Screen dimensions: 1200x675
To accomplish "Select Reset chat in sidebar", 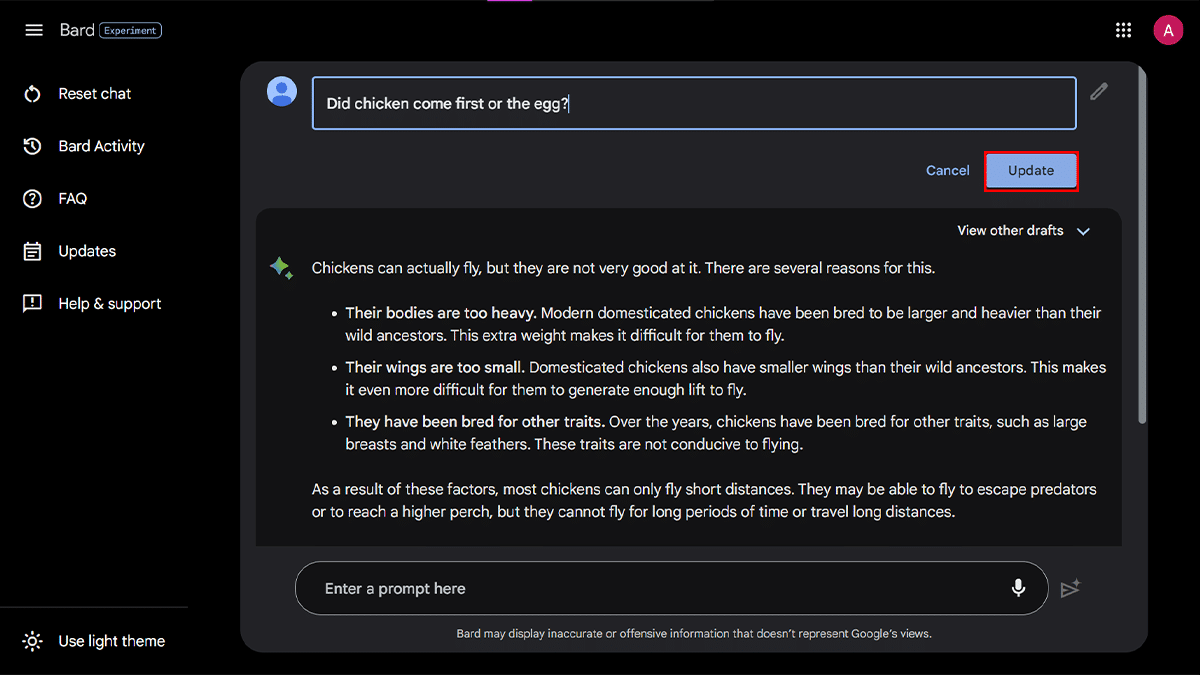I will click(94, 94).
